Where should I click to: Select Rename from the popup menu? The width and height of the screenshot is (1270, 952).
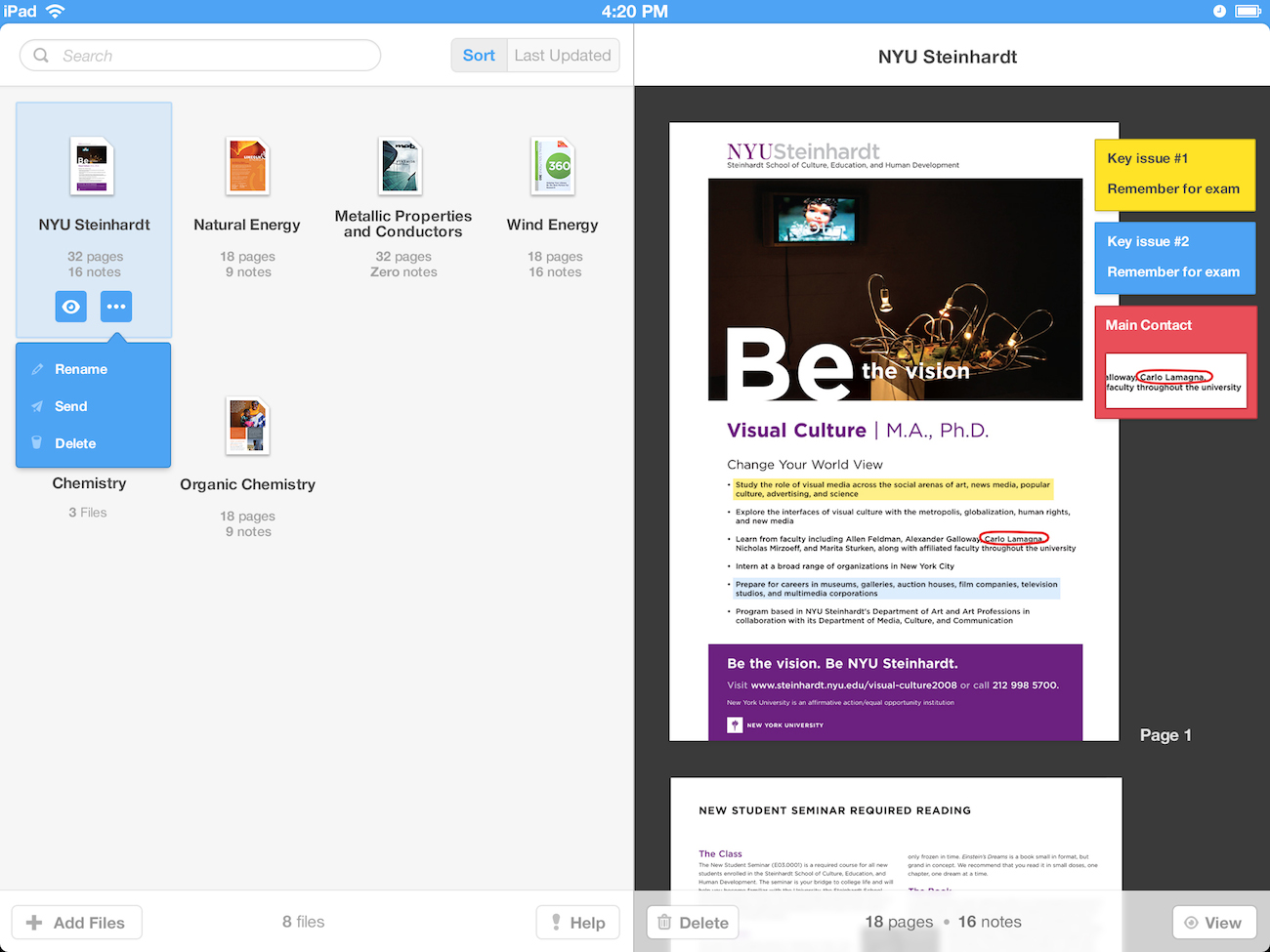click(81, 369)
